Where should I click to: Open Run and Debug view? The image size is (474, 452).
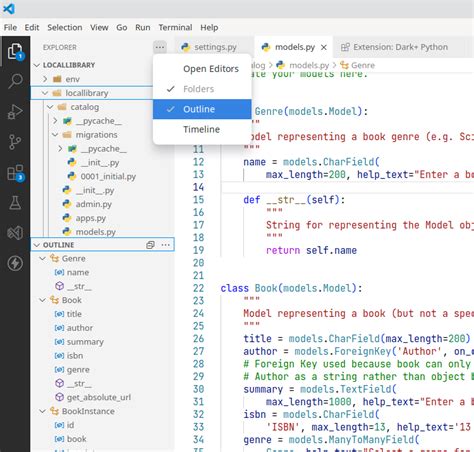pyautogui.click(x=15, y=112)
